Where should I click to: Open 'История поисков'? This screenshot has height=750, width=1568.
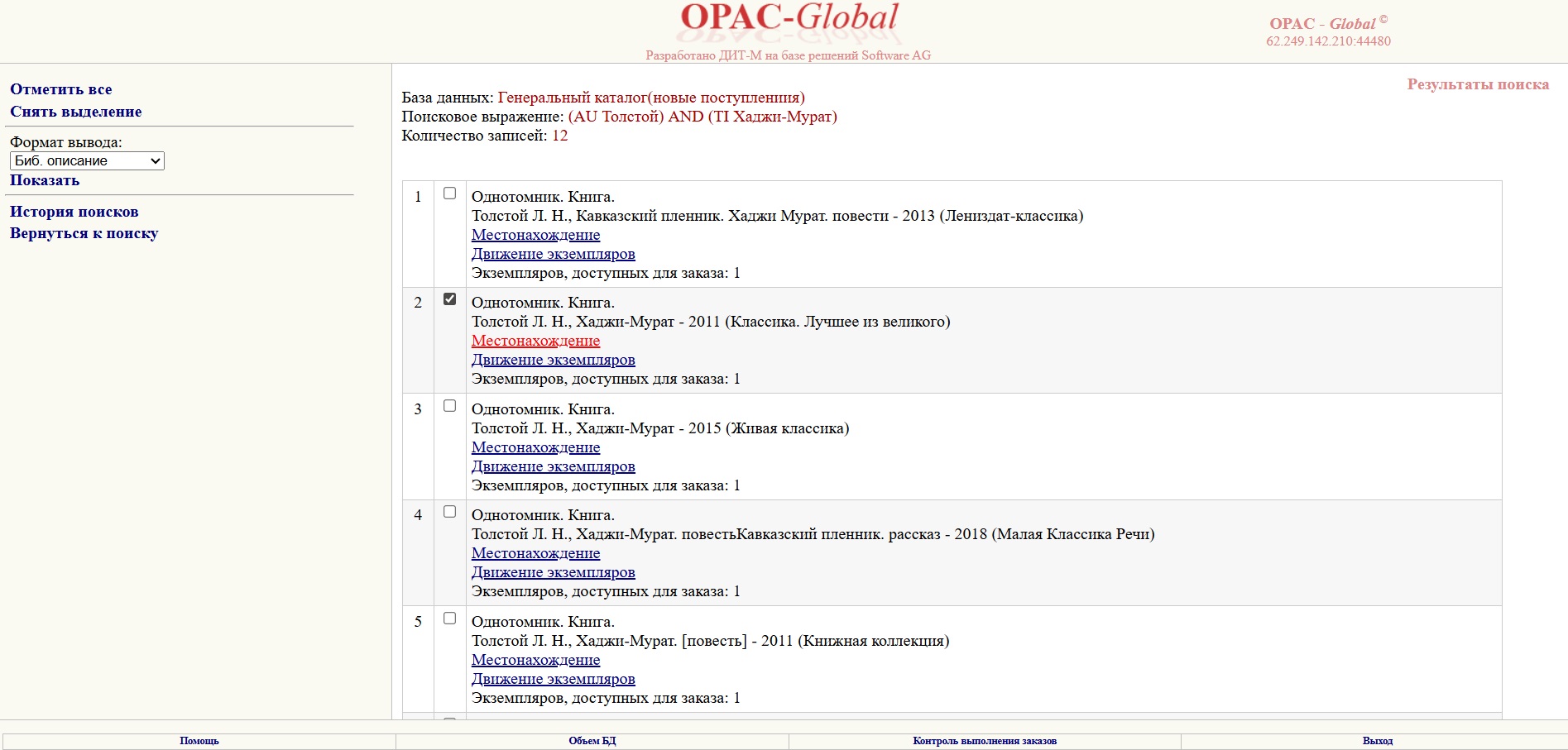tap(74, 212)
